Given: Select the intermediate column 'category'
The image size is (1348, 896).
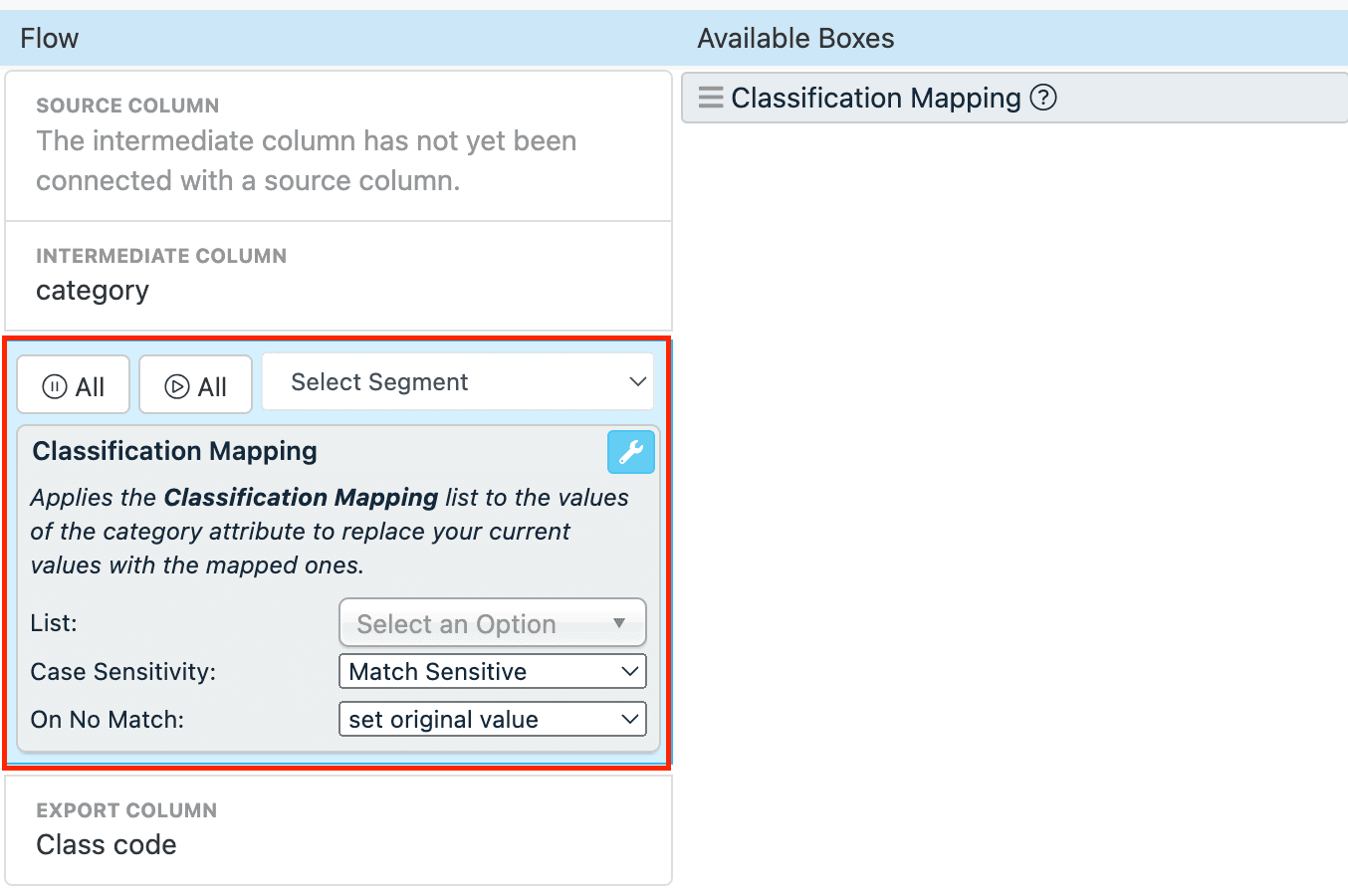Looking at the screenshot, I should [93, 291].
